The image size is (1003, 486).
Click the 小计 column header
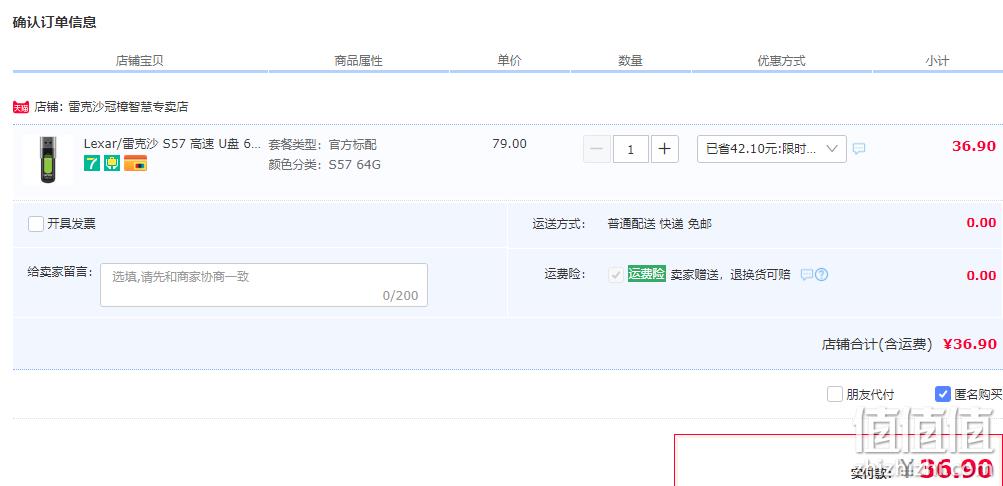pyautogui.click(x=936, y=61)
